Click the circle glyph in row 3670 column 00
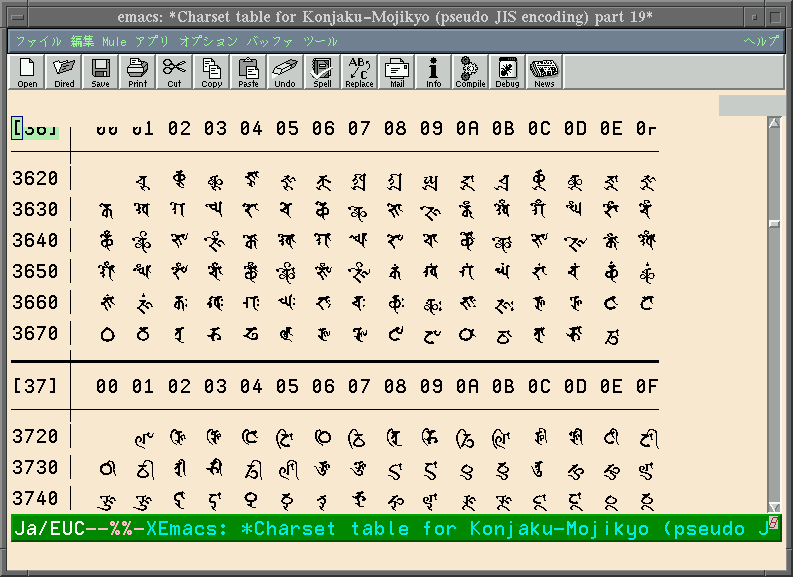Viewport: 793px width, 577px height. click(107, 335)
